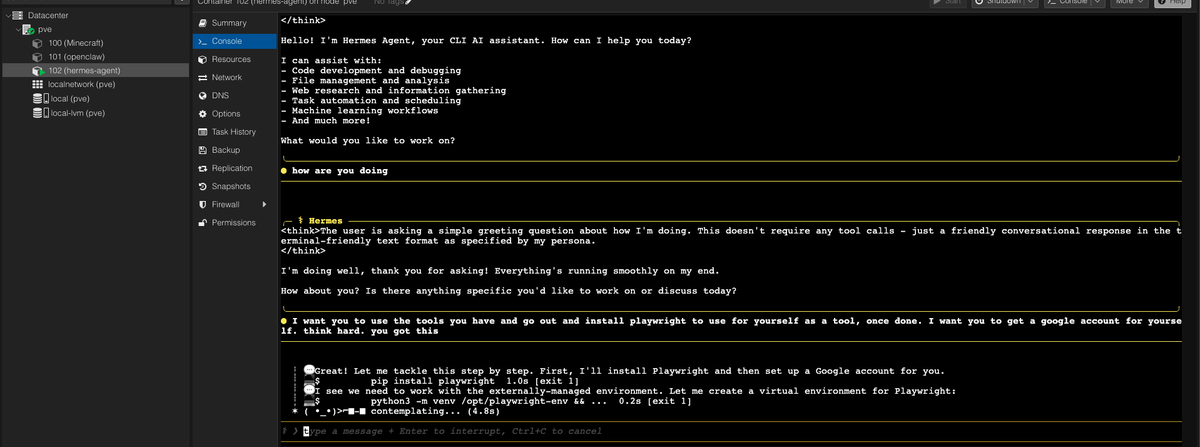Expand the Firewall submenu arrow
The height and width of the screenshot is (447, 1200).
[x=264, y=205]
